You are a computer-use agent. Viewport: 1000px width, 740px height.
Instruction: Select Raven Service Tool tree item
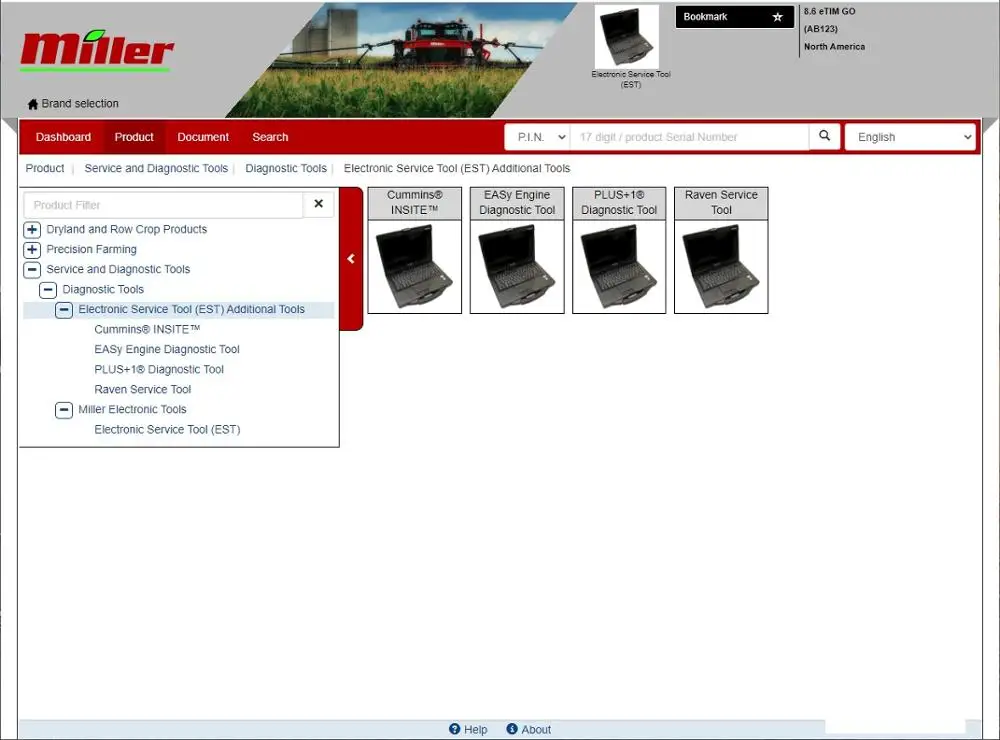(143, 390)
